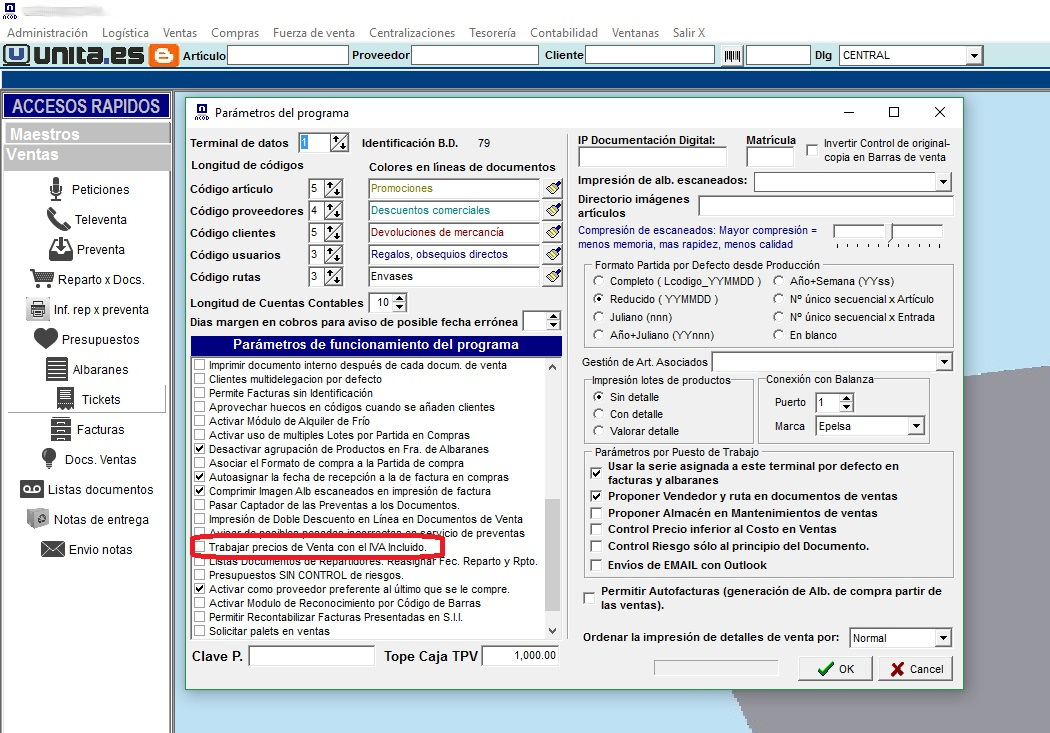Pick color for Envases line
Viewport: 1050px width, 733px height.
pyautogui.click(x=553, y=276)
